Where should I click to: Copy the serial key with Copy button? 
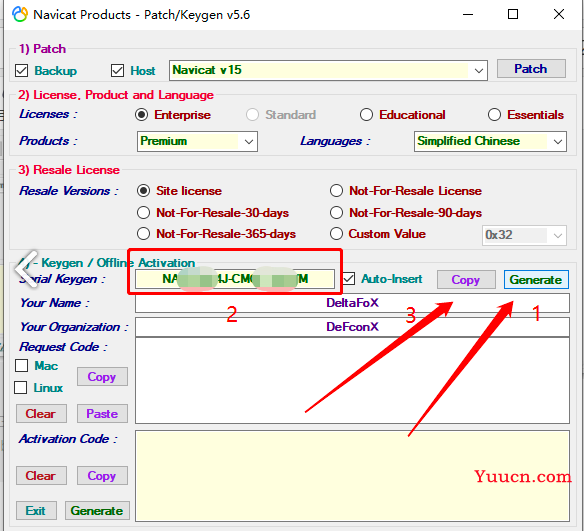pyautogui.click(x=466, y=280)
